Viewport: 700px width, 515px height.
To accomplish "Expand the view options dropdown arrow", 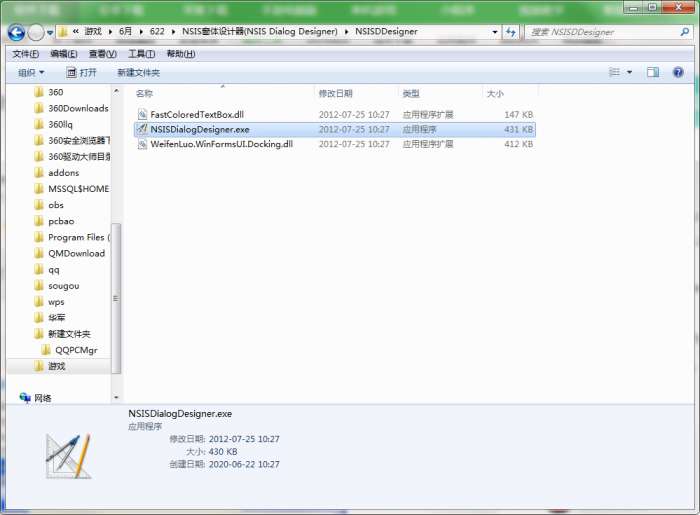I will coord(629,72).
